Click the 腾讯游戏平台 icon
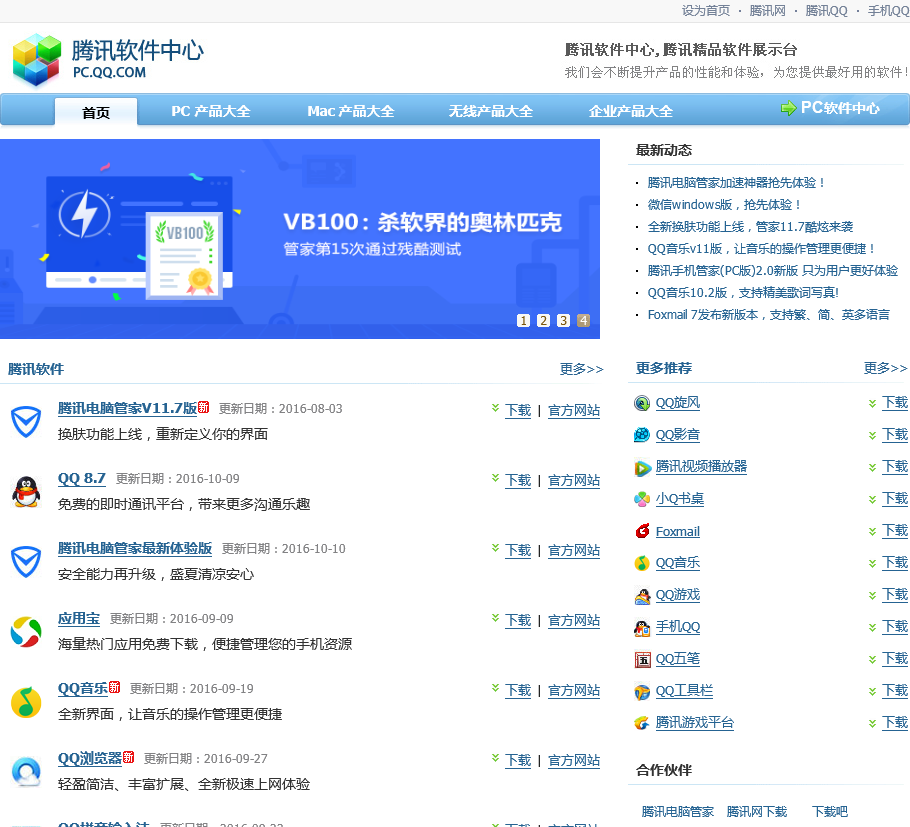The width and height of the screenshot is (910, 827). (642, 723)
